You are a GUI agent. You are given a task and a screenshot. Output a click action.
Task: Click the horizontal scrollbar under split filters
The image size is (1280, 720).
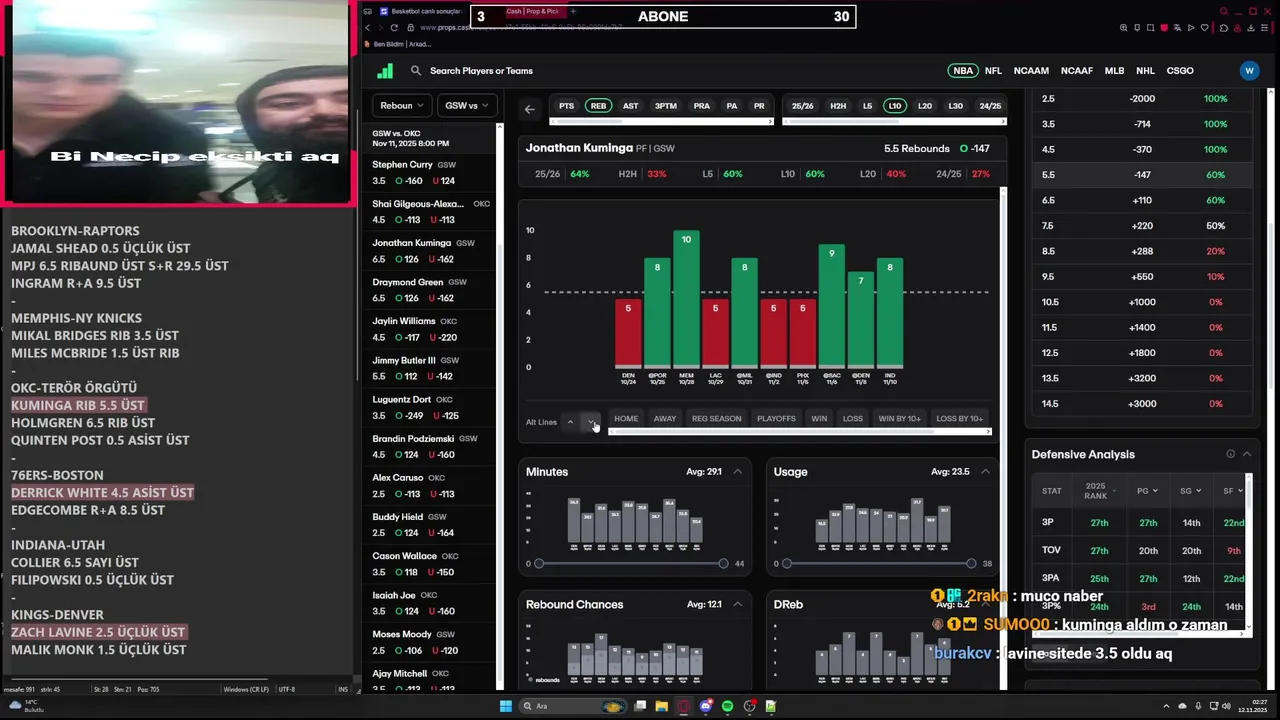point(799,432)
